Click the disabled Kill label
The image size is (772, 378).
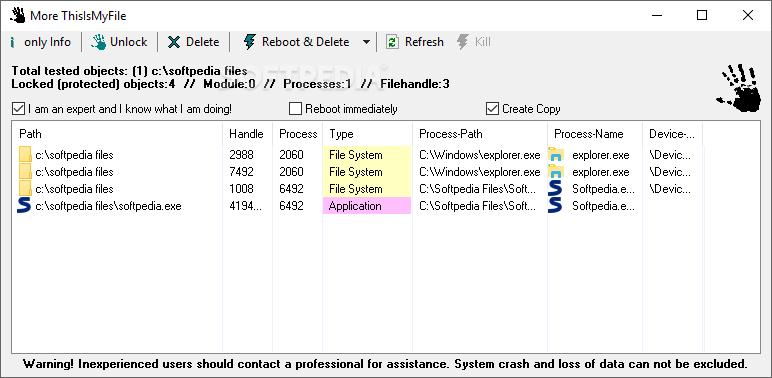click(x=482, y=42)
